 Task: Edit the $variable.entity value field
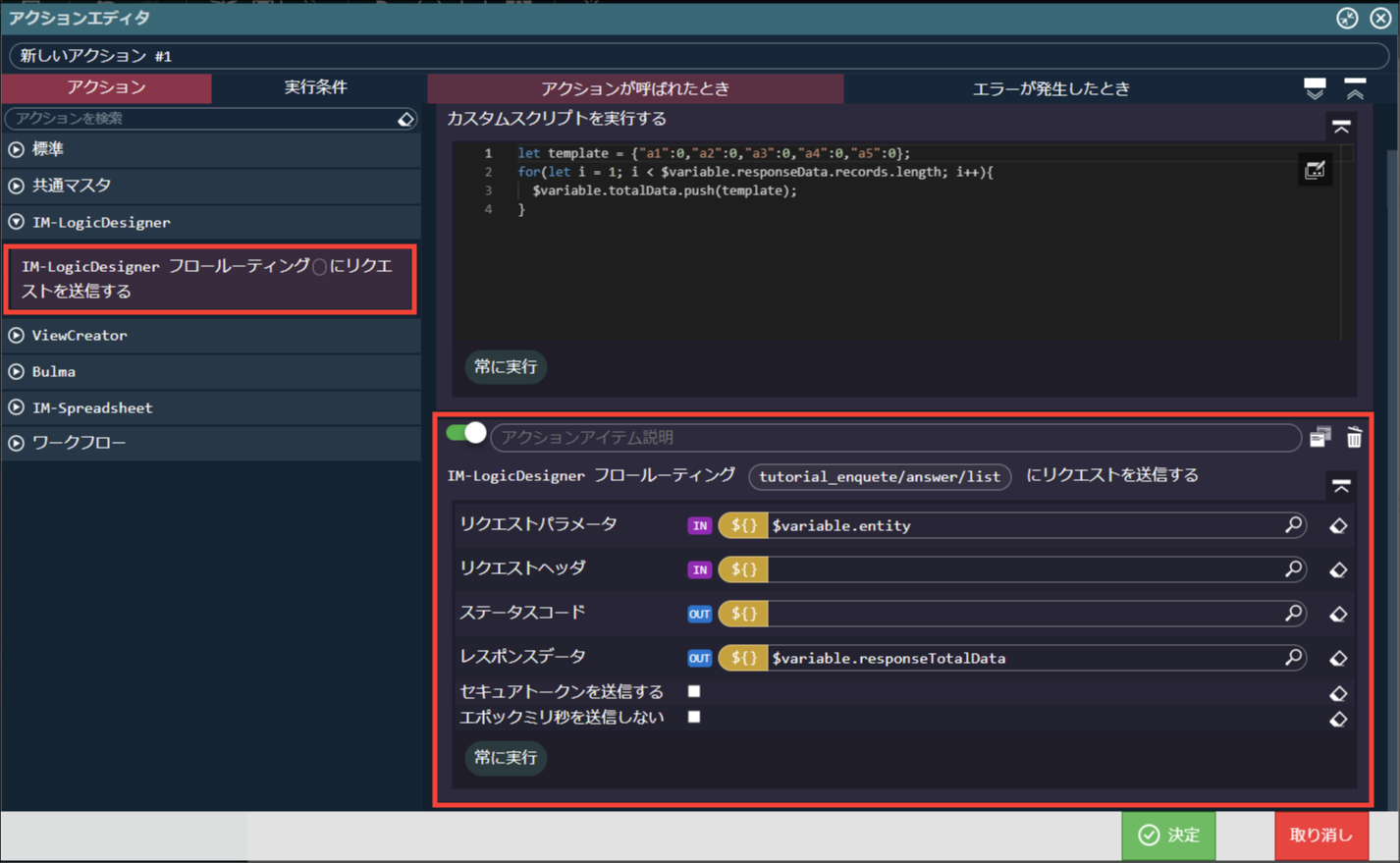pos(1025,525)
